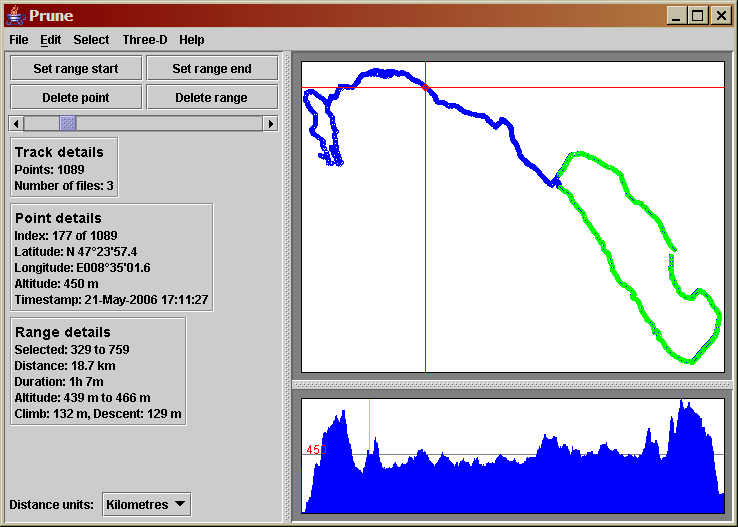Open the File menu
The height and width of the screenshot is (527, 738).
click(x=19, y=40)
